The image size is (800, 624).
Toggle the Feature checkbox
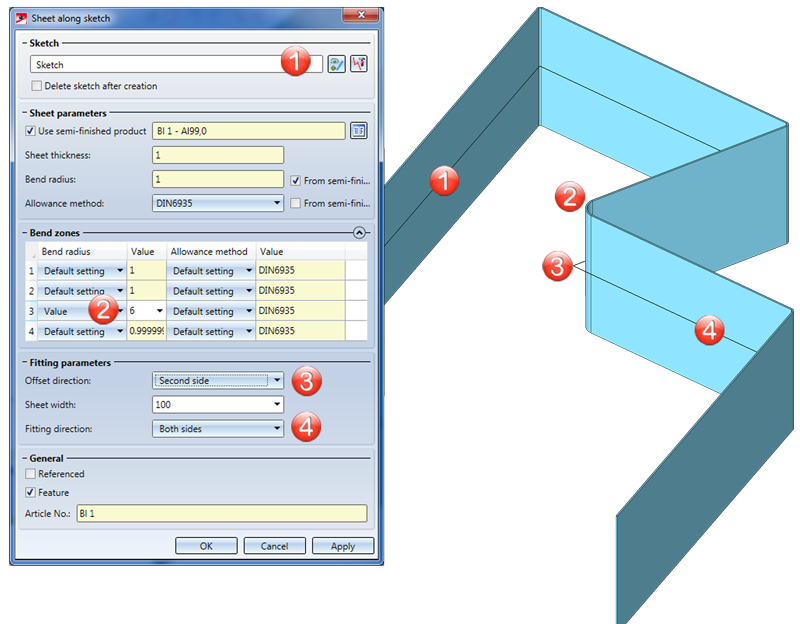tap(30, 492)
